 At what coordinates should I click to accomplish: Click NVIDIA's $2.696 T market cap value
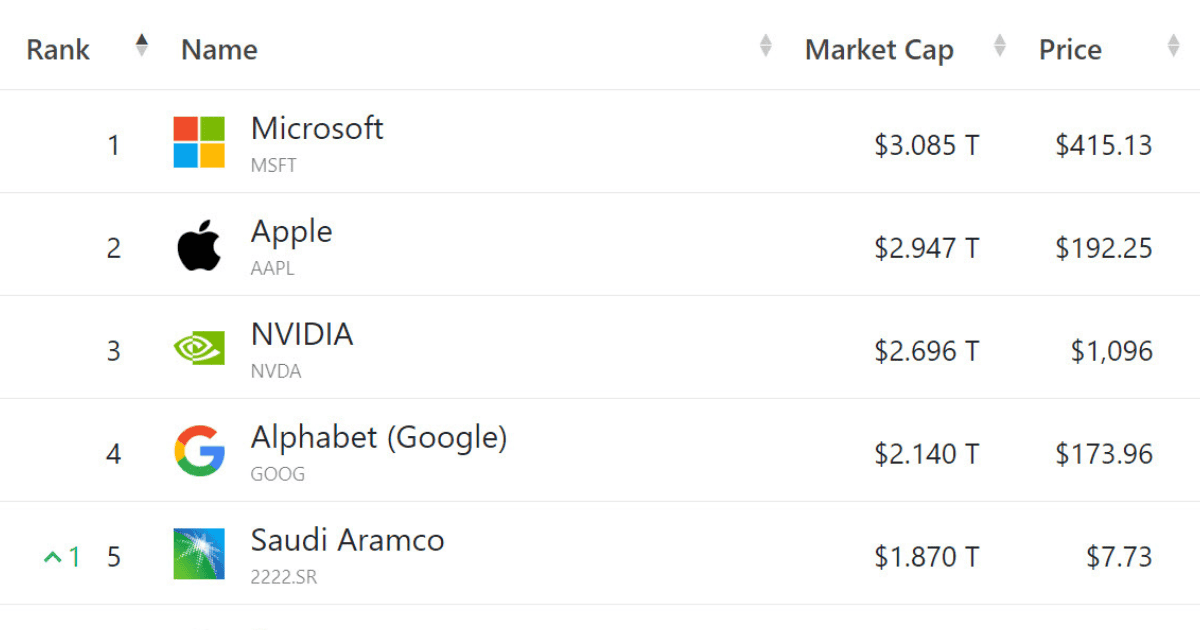[x=926, y=351]
